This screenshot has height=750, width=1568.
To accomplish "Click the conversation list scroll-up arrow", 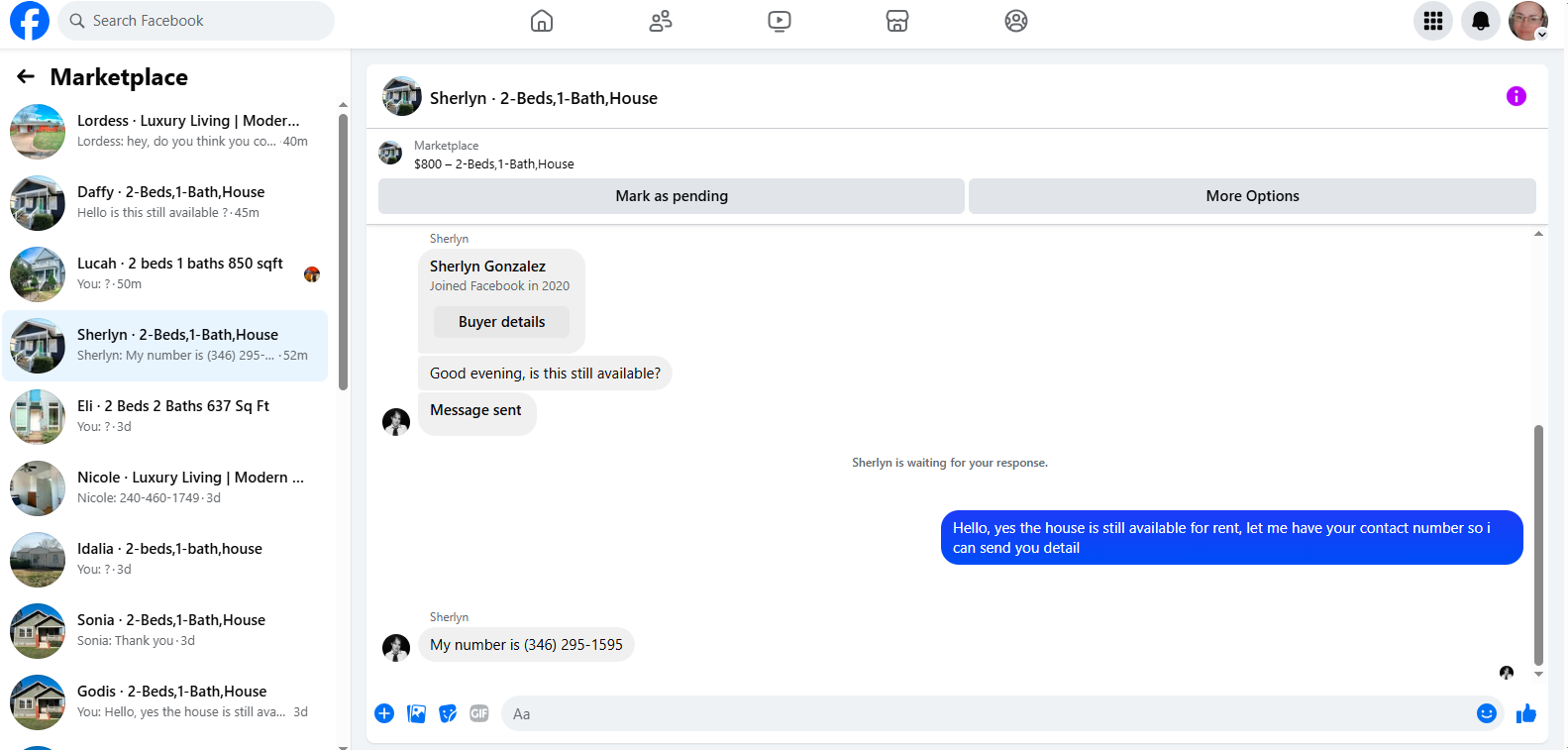I will coord(343,104).
